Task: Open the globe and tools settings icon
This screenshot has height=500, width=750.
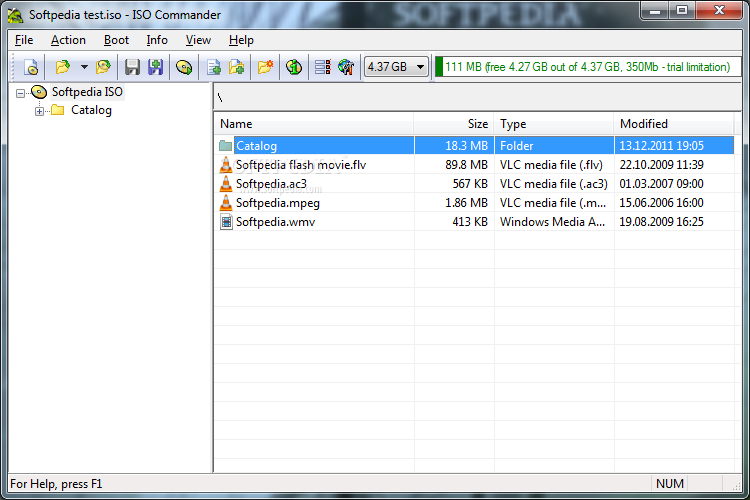Action: coord(346,67)
